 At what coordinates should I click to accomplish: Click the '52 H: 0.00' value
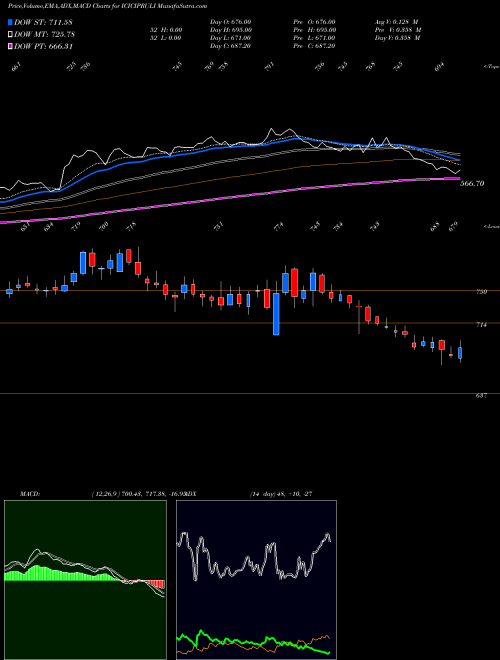pos(165,30)
